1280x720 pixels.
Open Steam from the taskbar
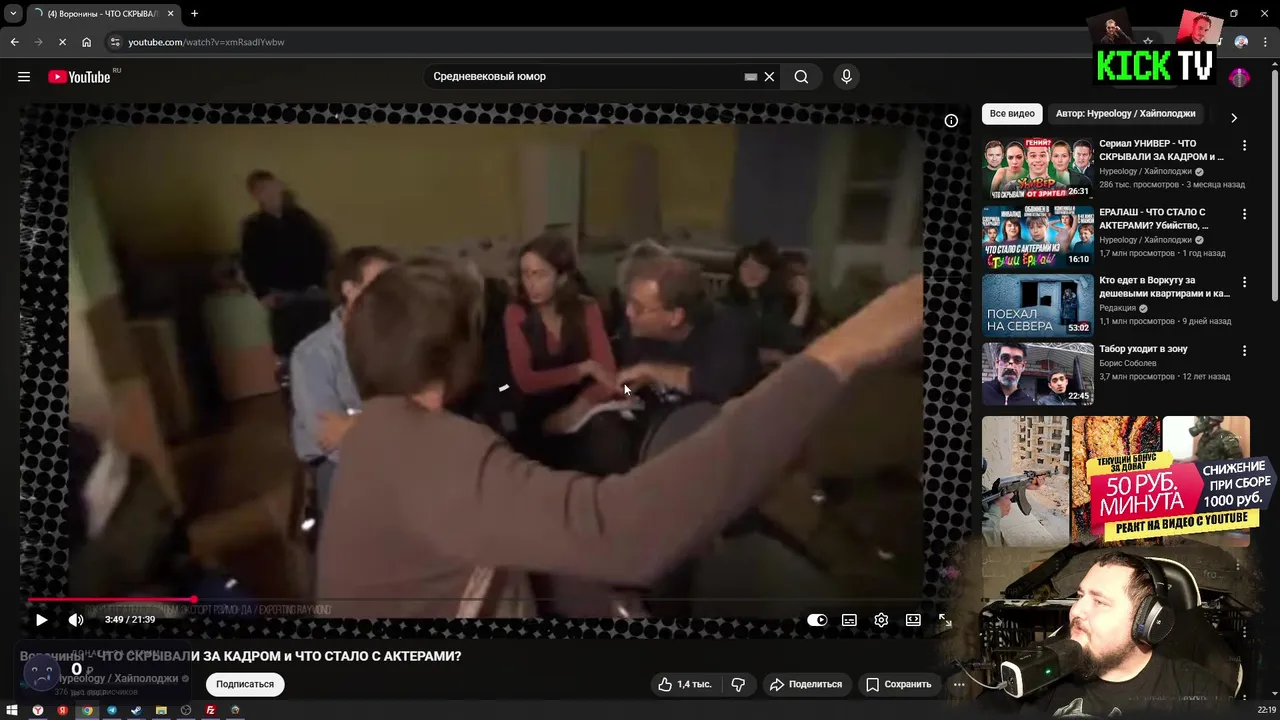(136, 710)
